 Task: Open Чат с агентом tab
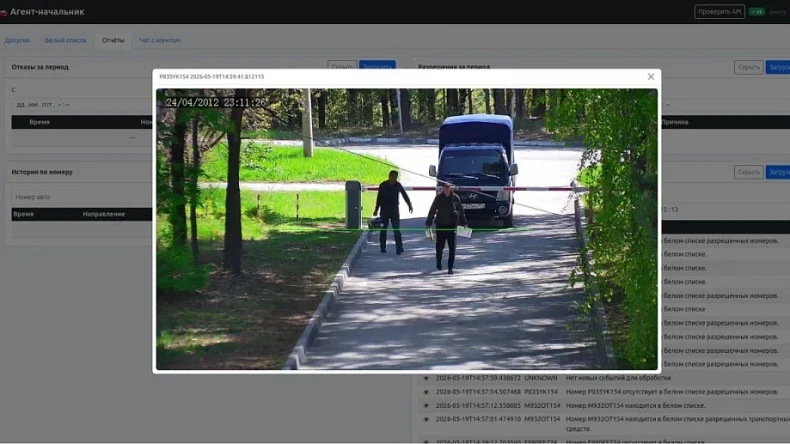pyautogui.click(x=160, y=40)
